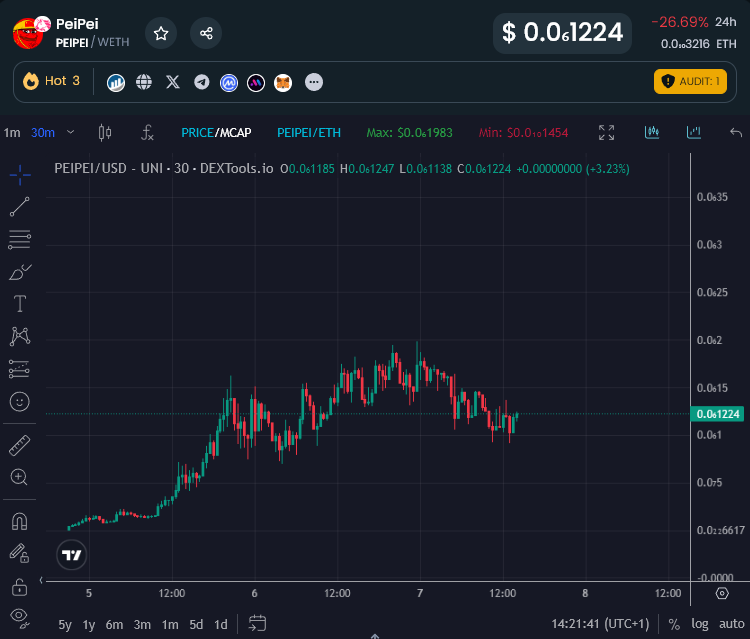
Task: Click the Min price value text
Action: pos(523,132)
